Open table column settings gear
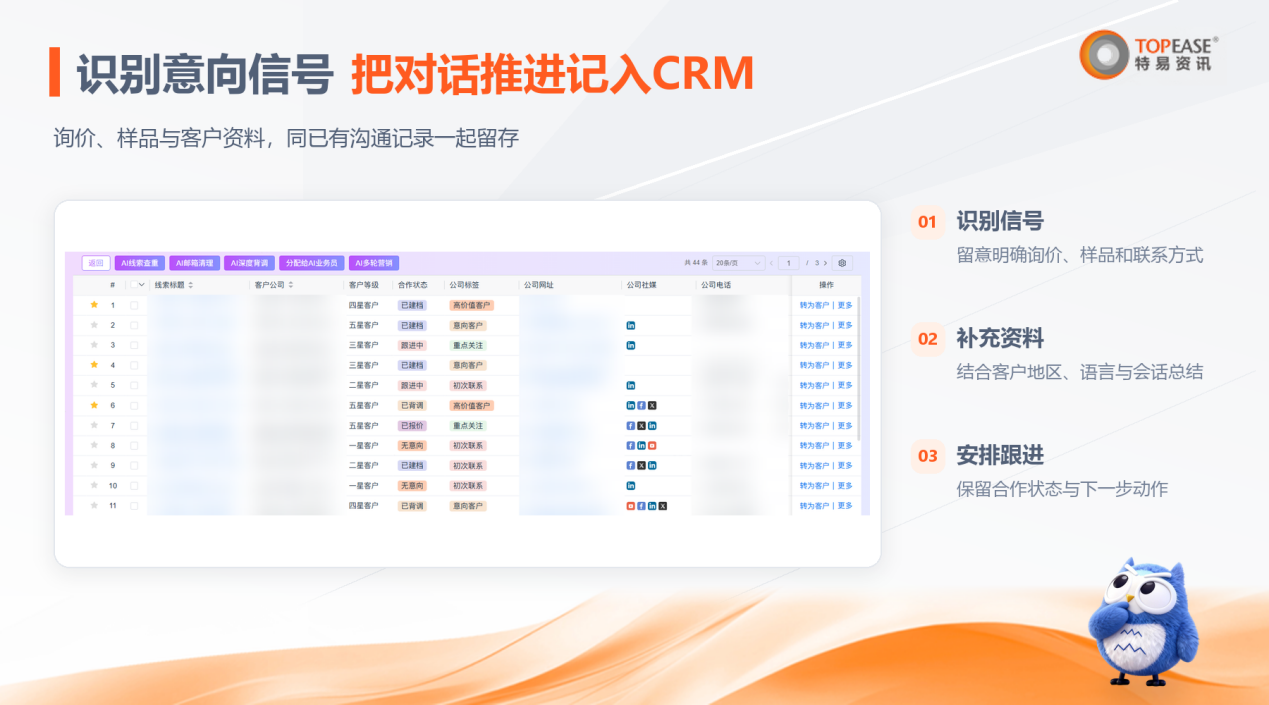 pyautogui.click(x=842, y=263)
